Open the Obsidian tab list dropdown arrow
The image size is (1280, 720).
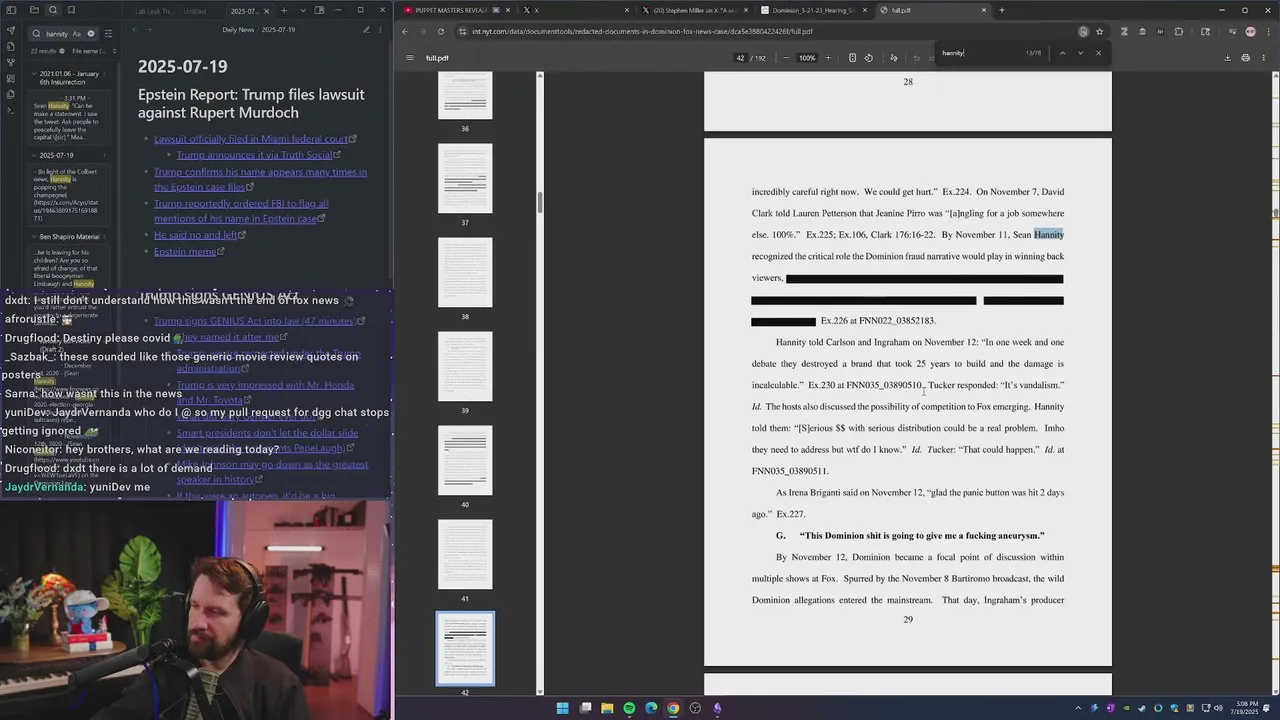(303, 11)
